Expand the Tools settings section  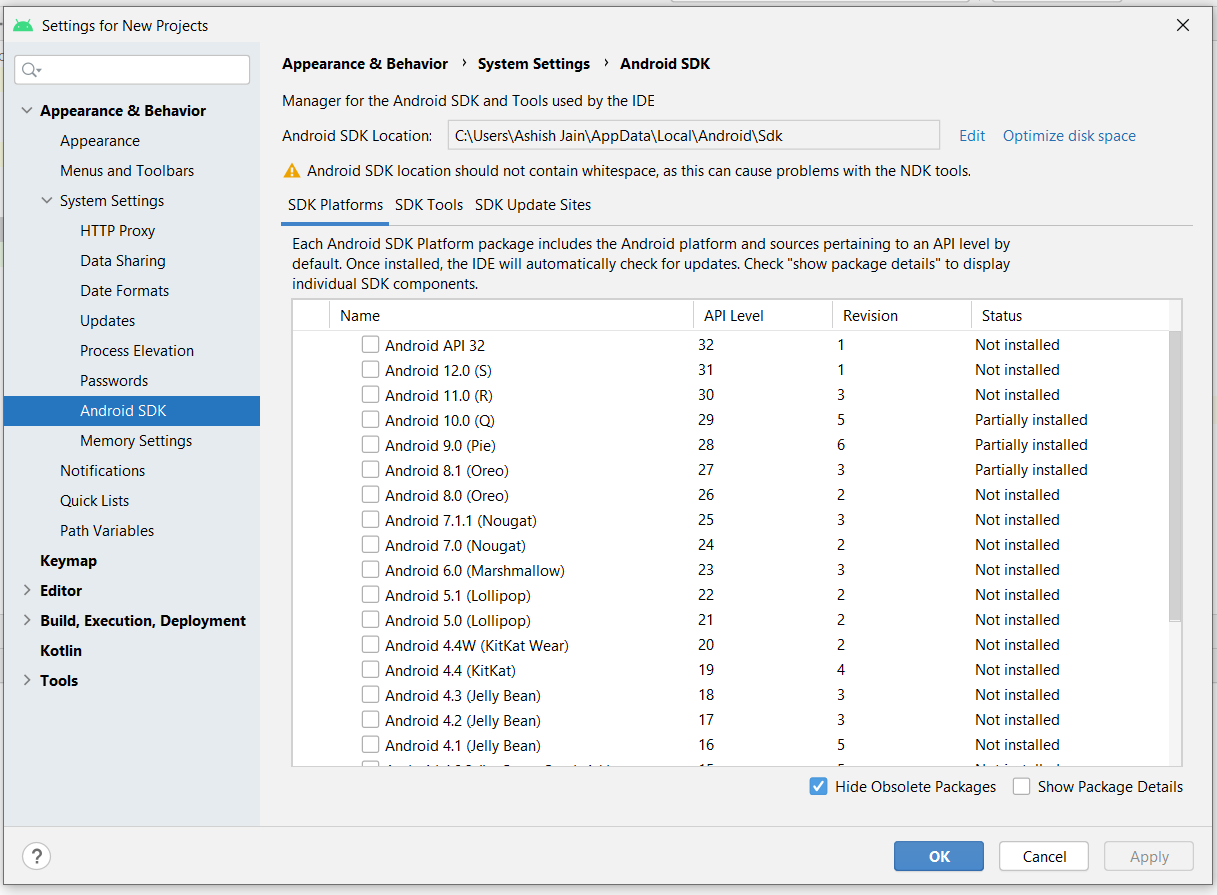click(x=27, y=681)
